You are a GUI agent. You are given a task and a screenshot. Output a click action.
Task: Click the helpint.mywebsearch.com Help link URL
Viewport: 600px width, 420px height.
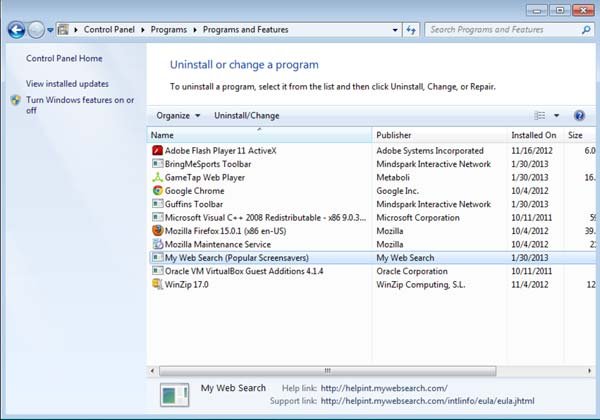[x=384, y=388]
